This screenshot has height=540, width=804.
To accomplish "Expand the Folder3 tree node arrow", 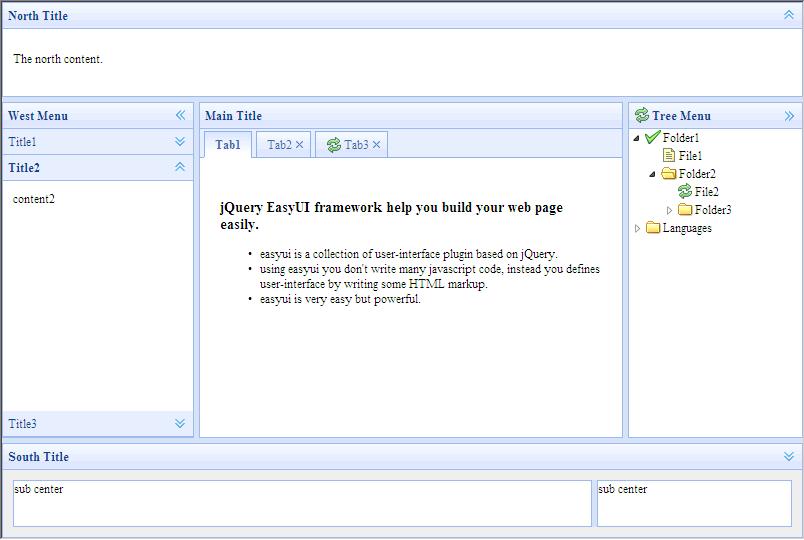I will coord(669,210).
